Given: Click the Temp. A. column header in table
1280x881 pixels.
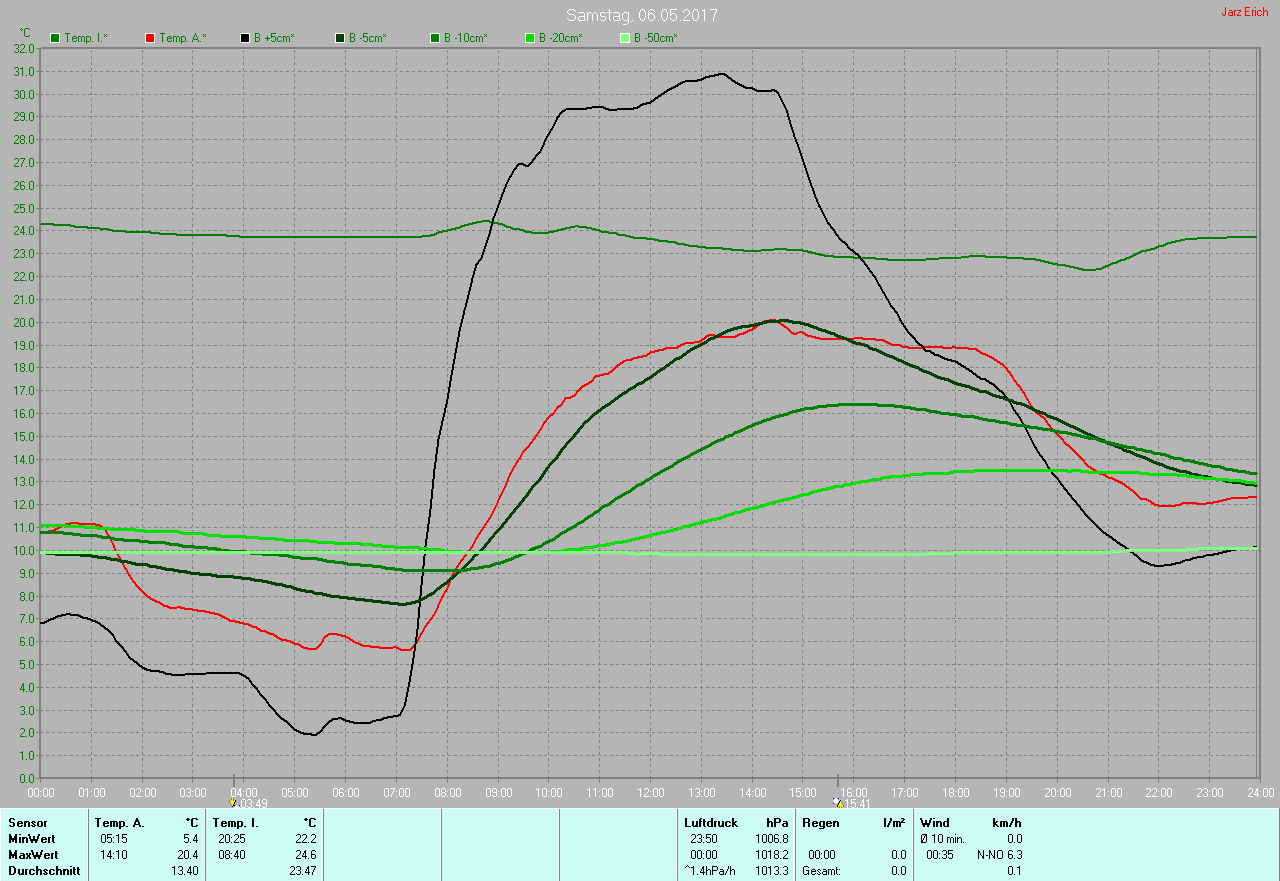Looking at the screenshot, I should point(119,822).
